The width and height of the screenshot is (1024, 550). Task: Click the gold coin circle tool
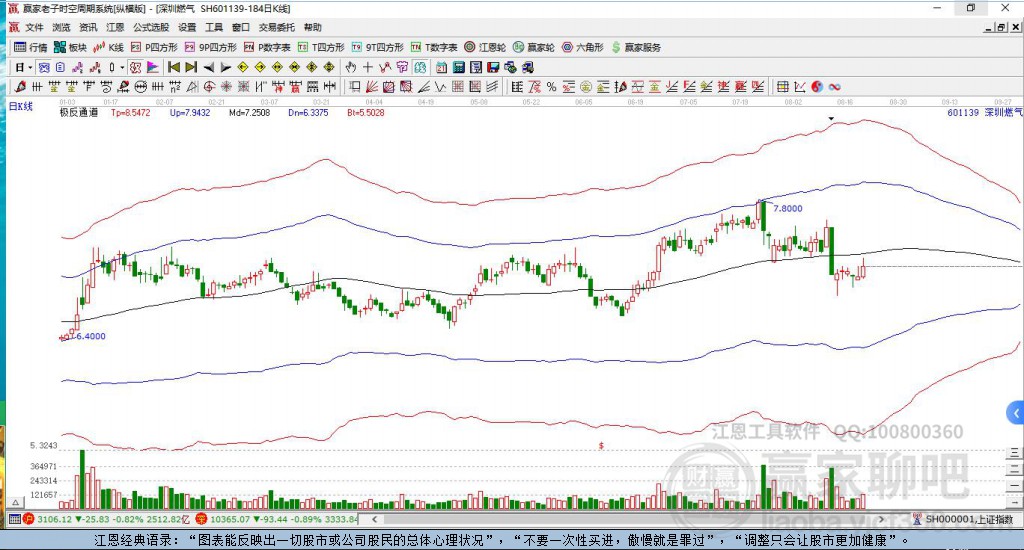coord(586,87)
